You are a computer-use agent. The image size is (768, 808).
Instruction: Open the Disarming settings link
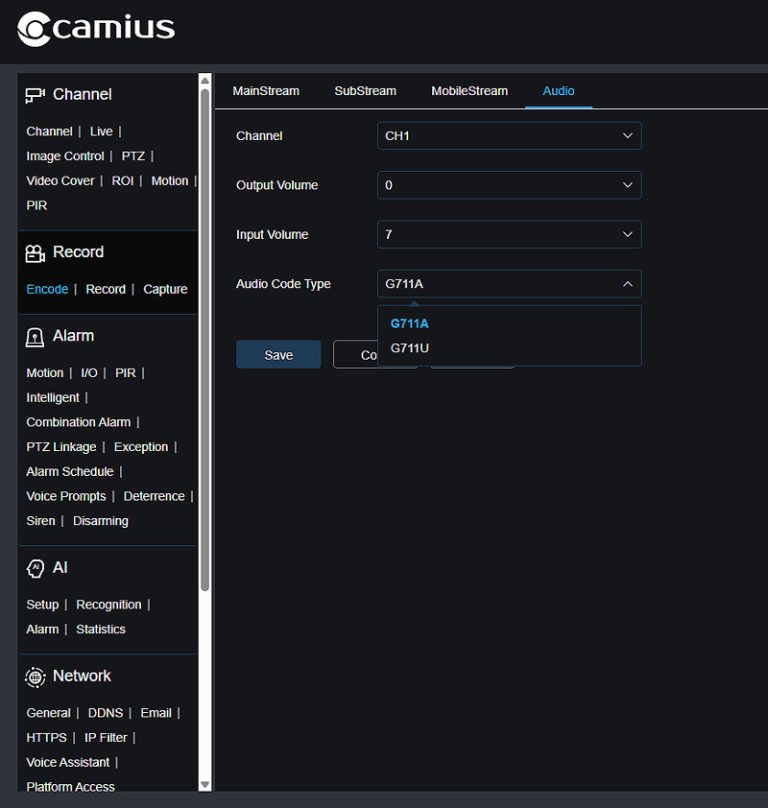click(101, 521)
